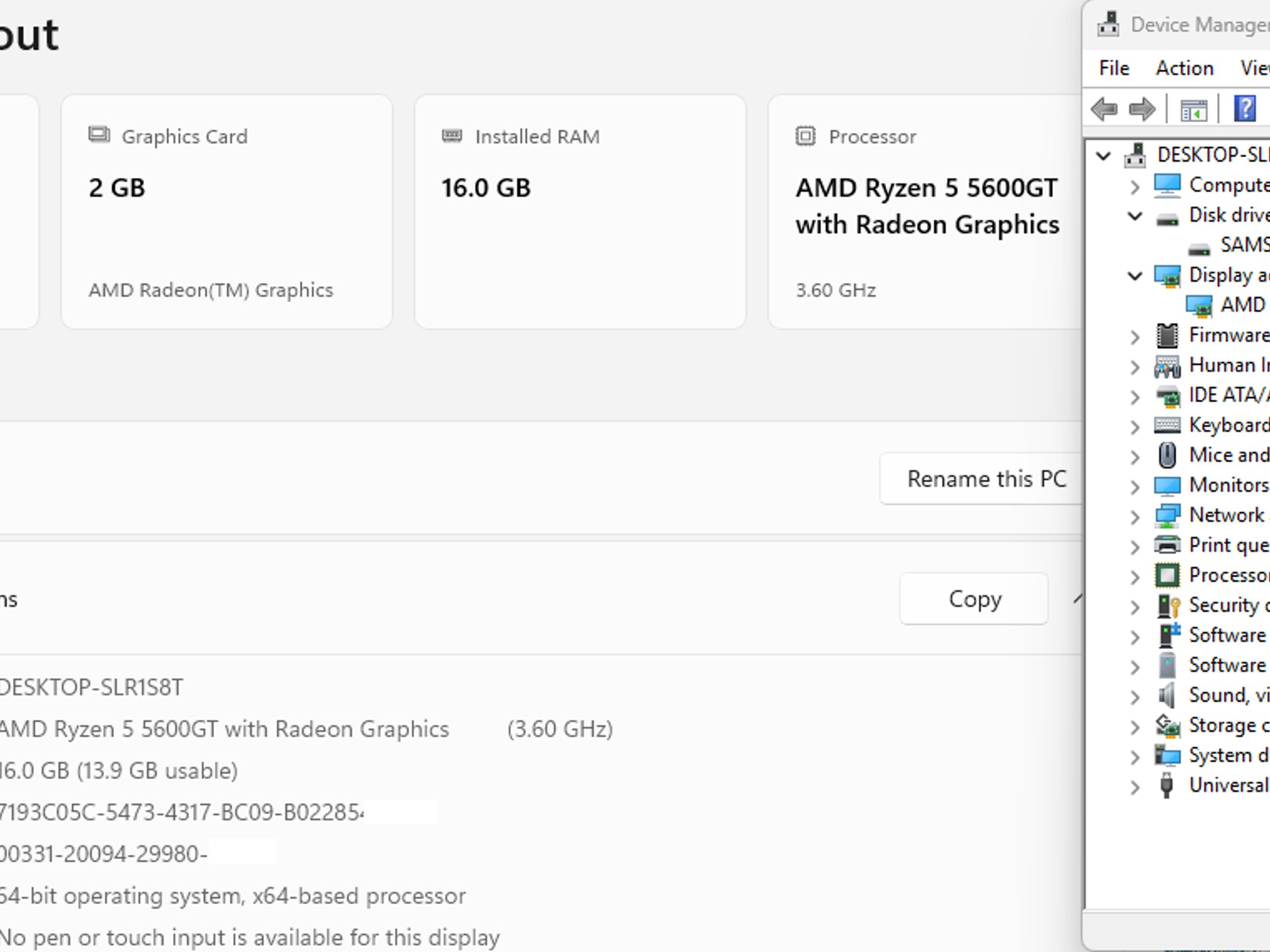Screen dimensions: 1270x952
Task: Click the Show/Hide console tree toolbar icon
Action: [x=1193, y=110]
